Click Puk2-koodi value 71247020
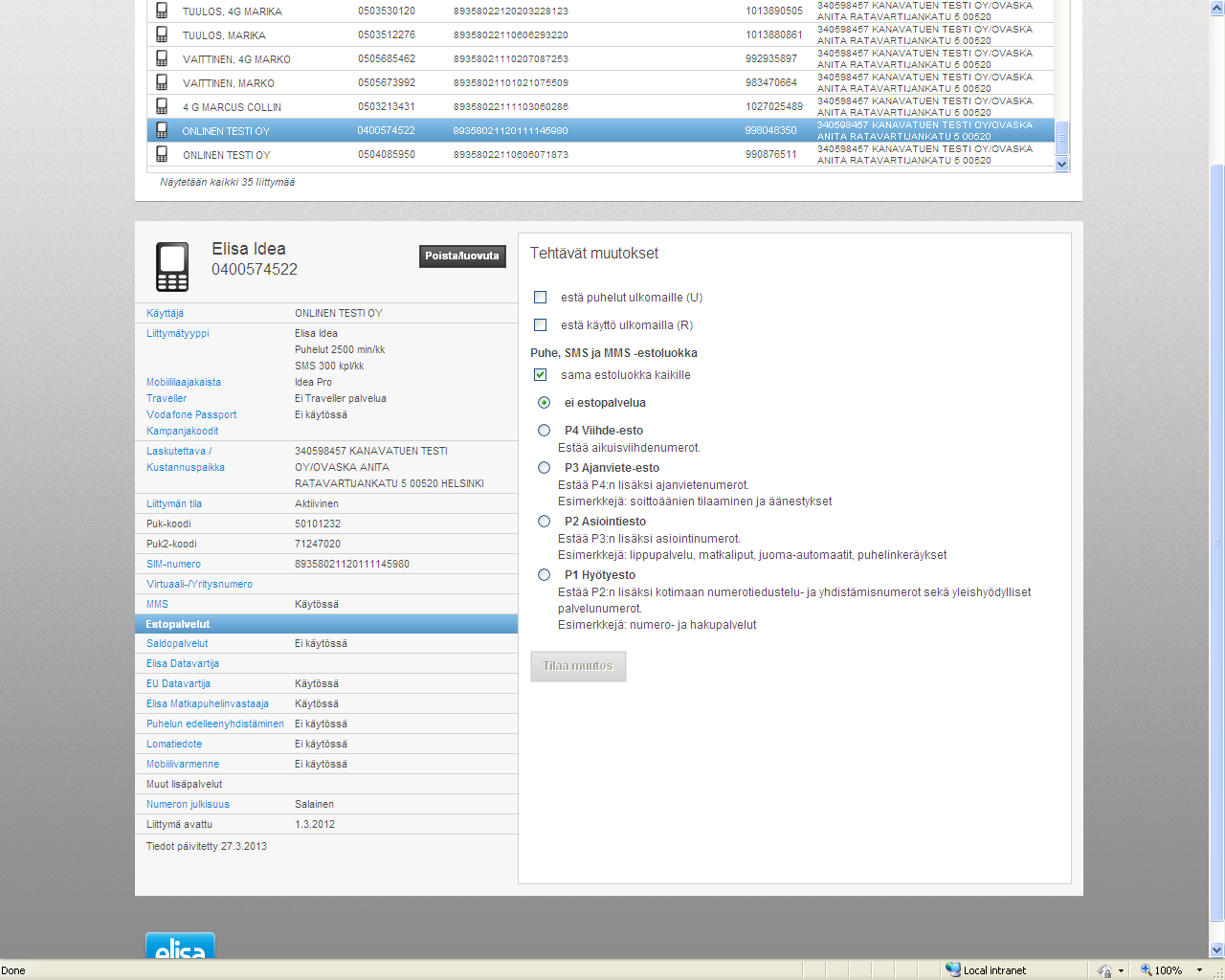1225x980 pixels. click(318, 545)
